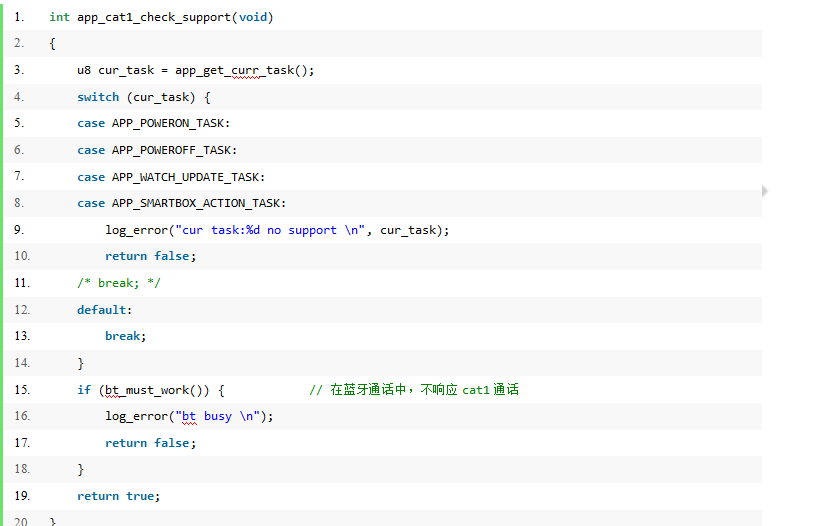Click the '/* break; */' comment
813x526 pixels.
[119, 283]
